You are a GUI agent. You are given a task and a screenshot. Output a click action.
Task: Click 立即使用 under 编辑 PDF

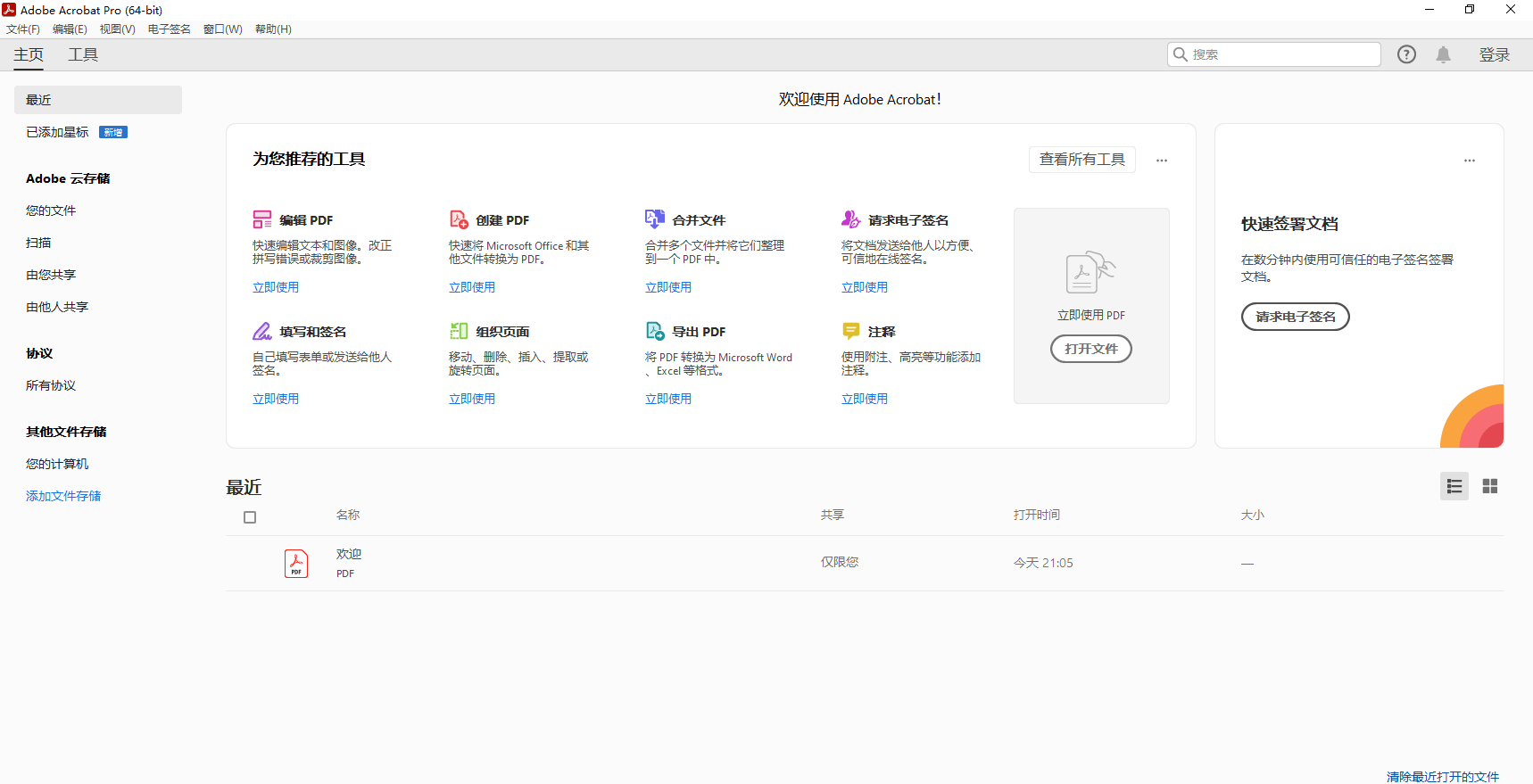point(276,287)
